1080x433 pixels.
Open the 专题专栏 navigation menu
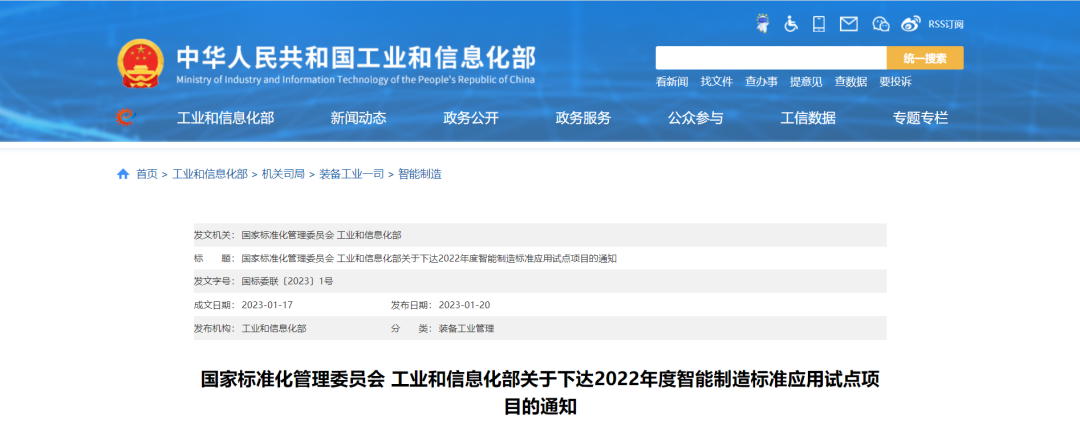click(x=920, y=118)
